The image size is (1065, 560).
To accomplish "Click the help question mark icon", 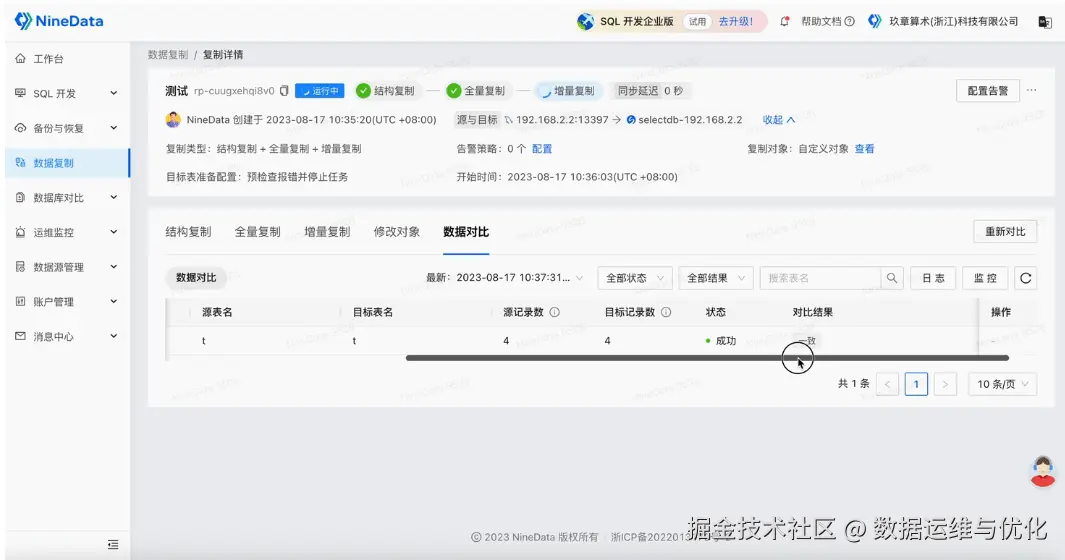I will click(849, 21).
